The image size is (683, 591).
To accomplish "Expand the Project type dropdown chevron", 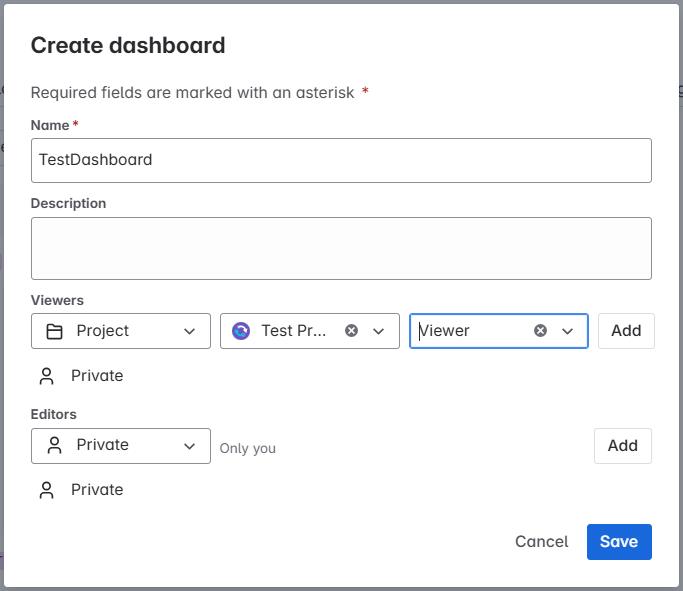I will (x=189, y=331).
